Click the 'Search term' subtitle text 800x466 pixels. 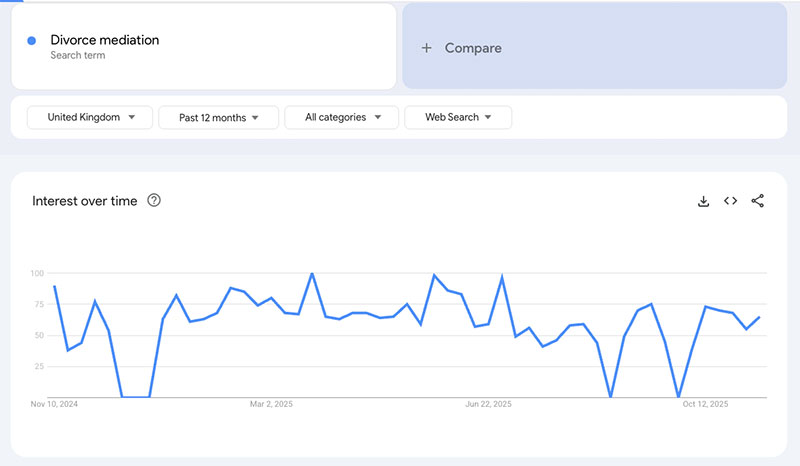click(x=77, y=56)
